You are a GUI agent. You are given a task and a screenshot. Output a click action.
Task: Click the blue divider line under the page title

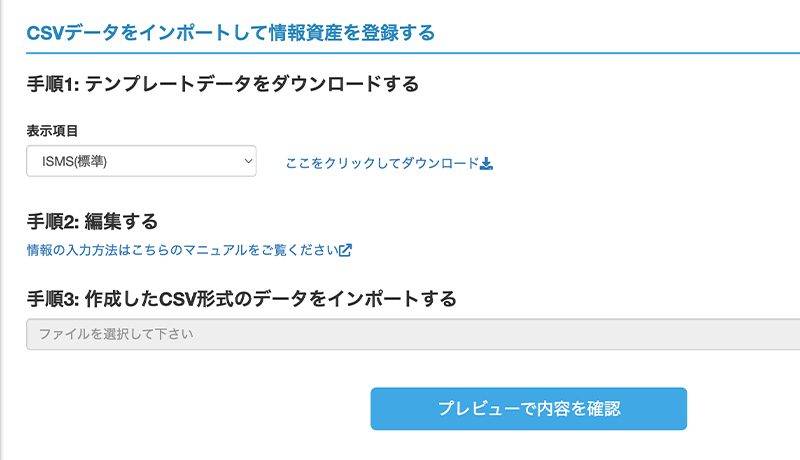(x=413, y=53)
